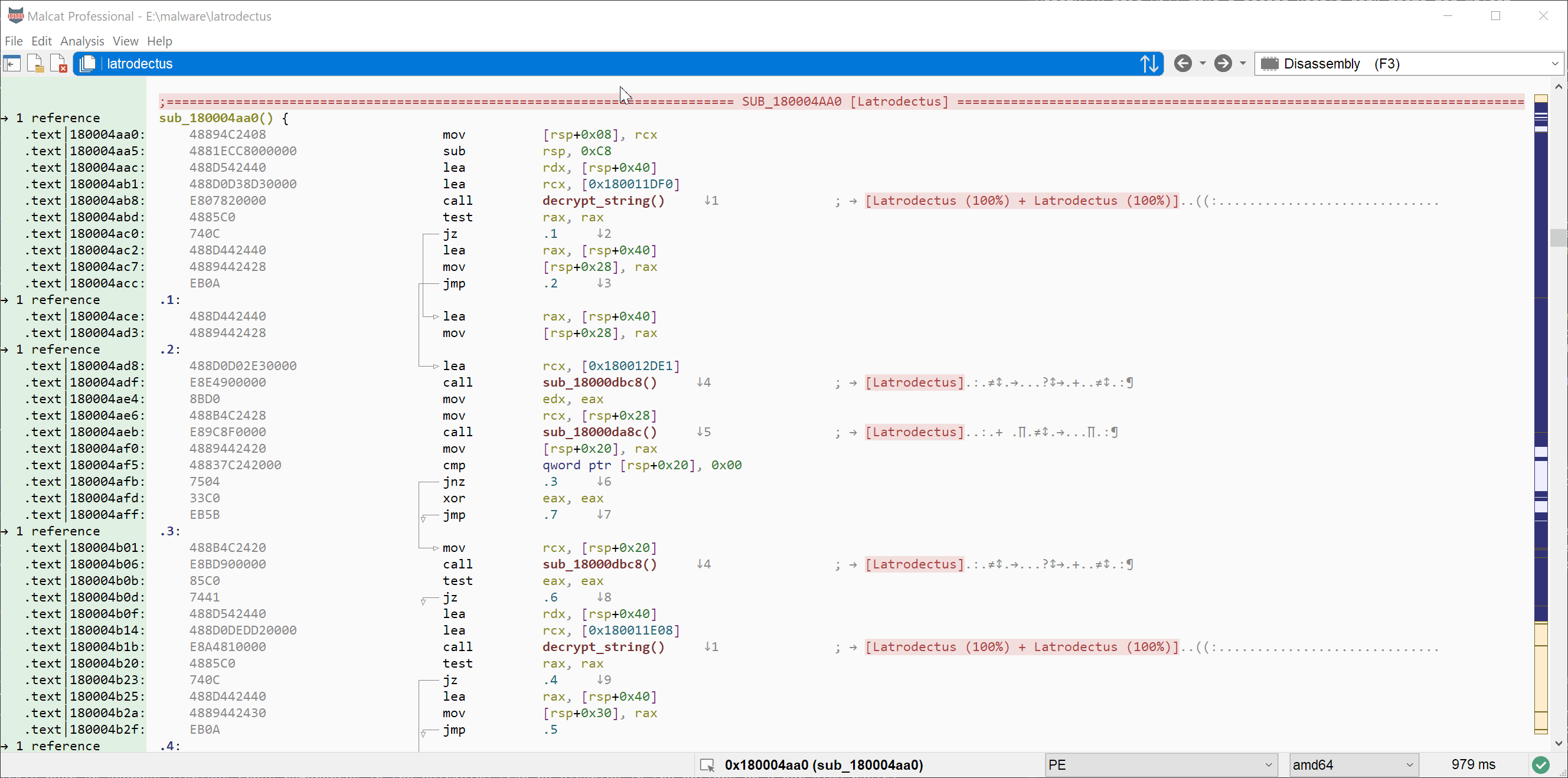Click the jmp .2 jump target

(x=550, y=284)
